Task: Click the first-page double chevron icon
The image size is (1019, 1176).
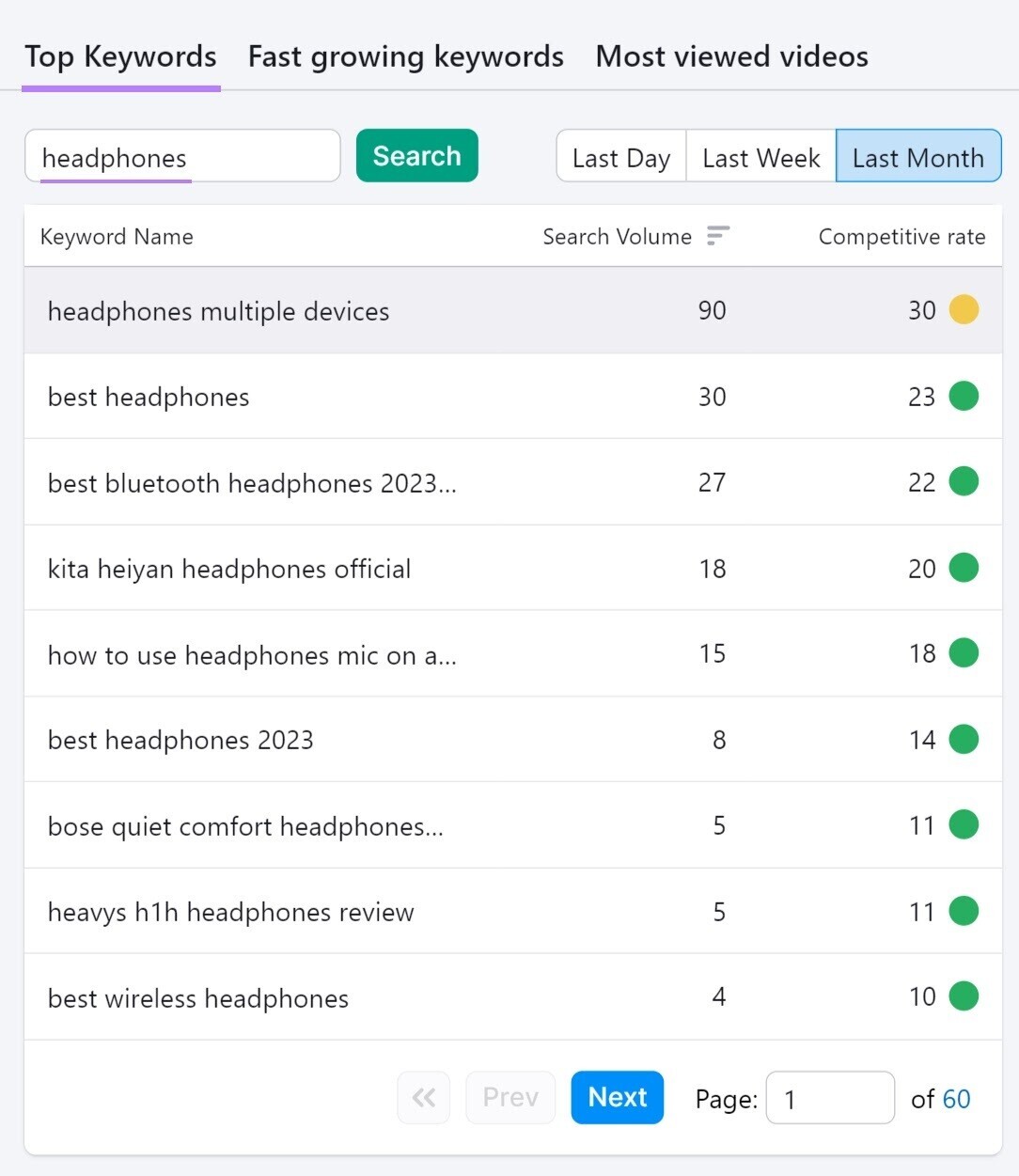Action: pyautogui.click(x=423, y=1097)
